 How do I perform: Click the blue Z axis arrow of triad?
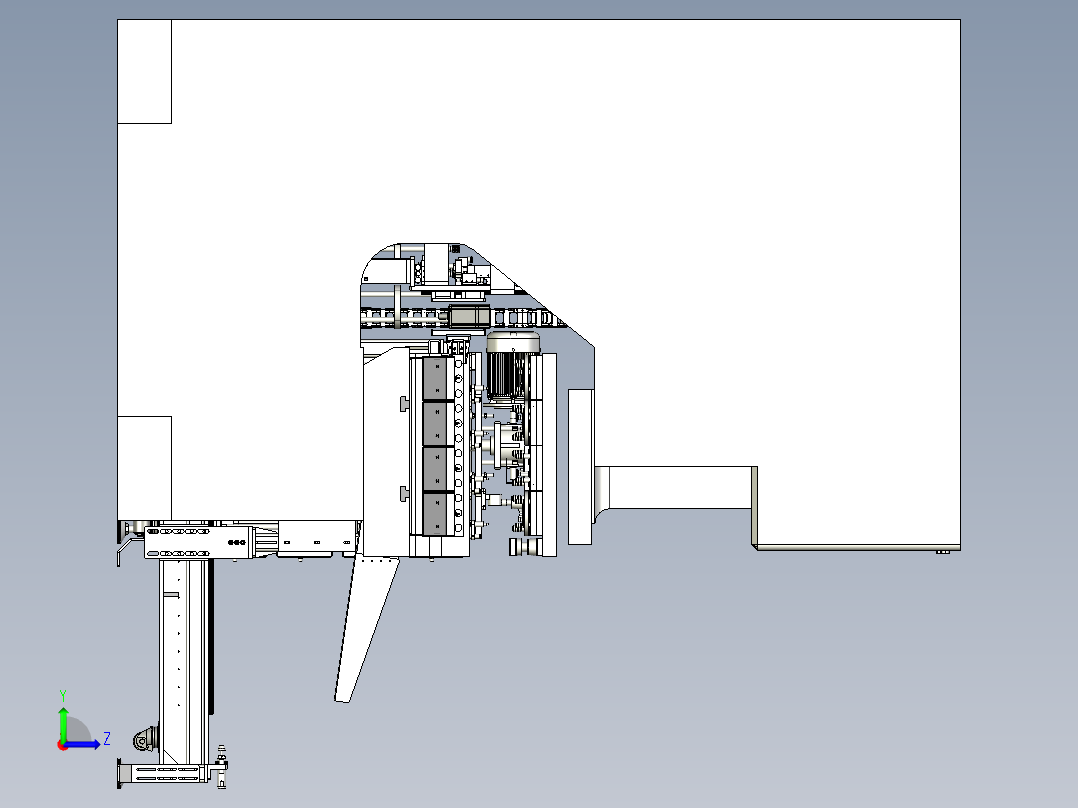[x=83, y=744]
